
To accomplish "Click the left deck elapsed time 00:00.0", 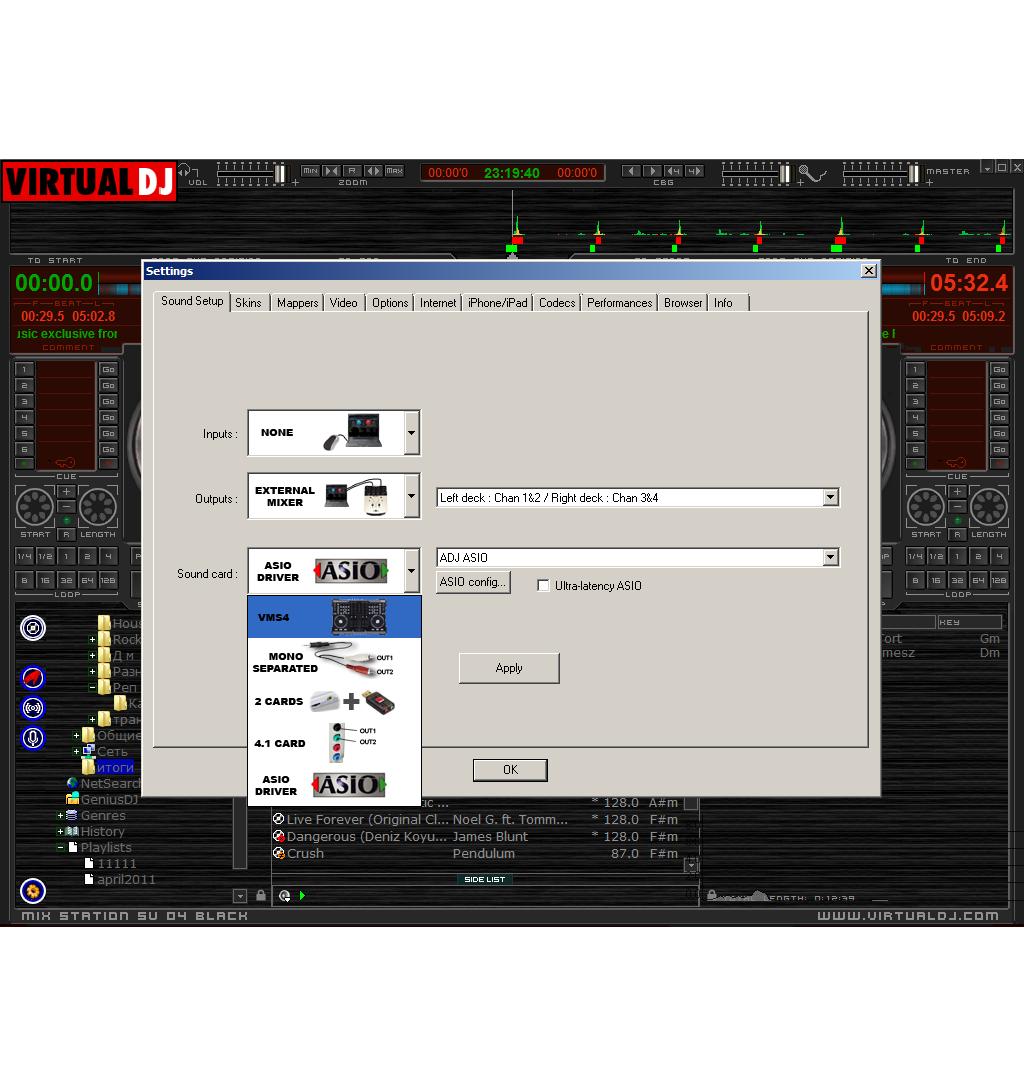I will 54,282.
